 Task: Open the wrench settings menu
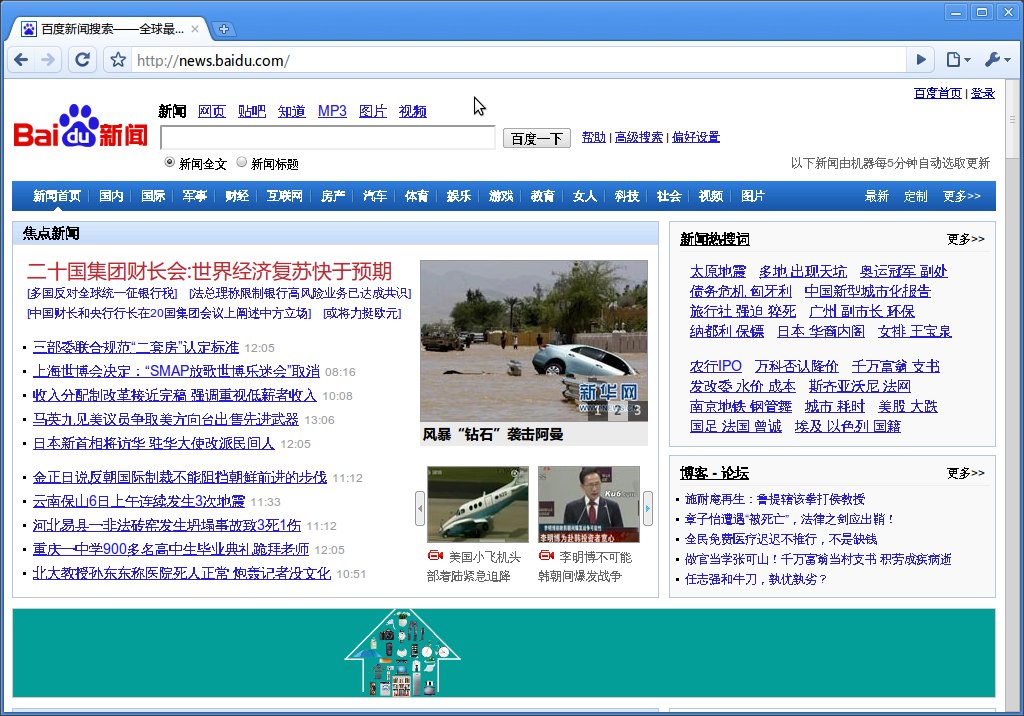997,60
